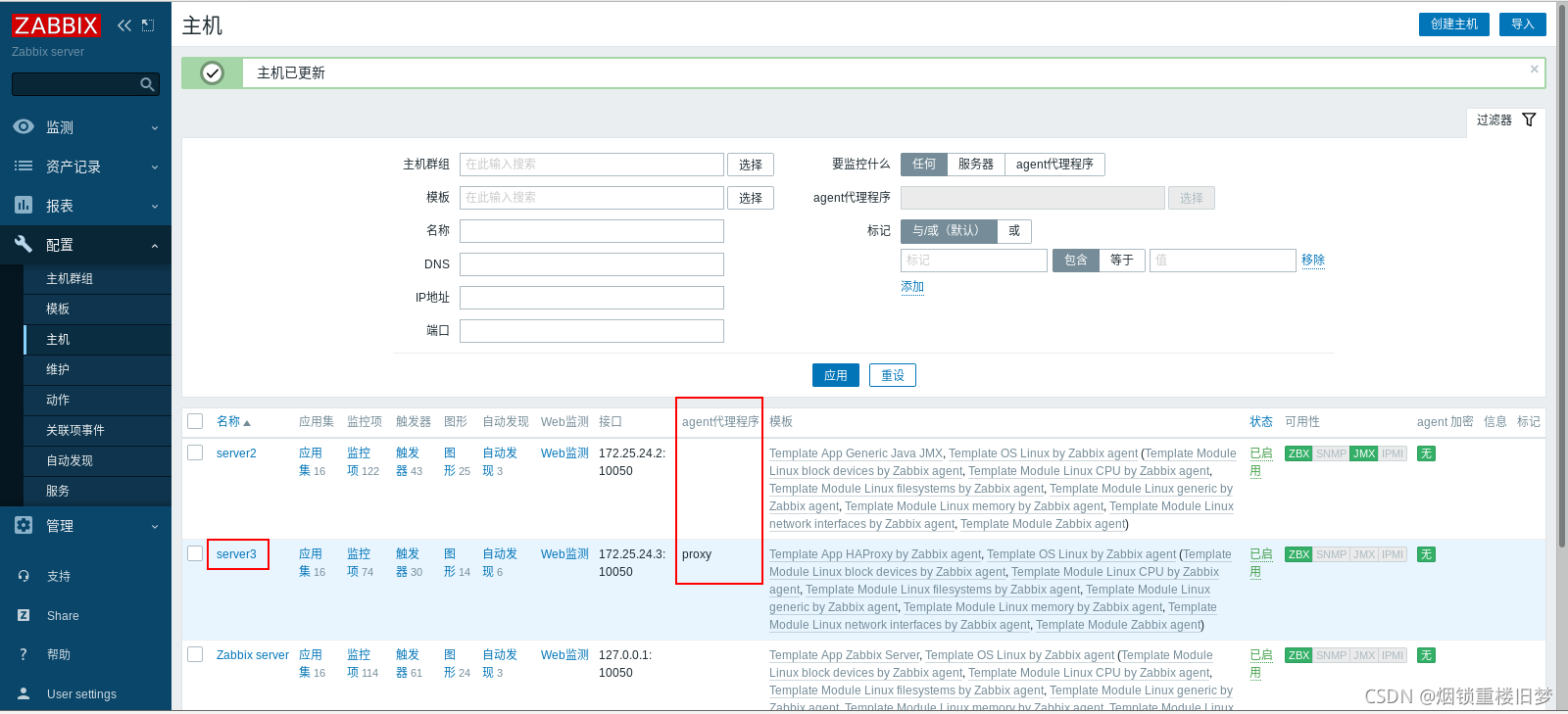This screenshot has width=1568, height=714.
Task: Click 移除 link for tag filter
Action: [x=1313, y=261]
